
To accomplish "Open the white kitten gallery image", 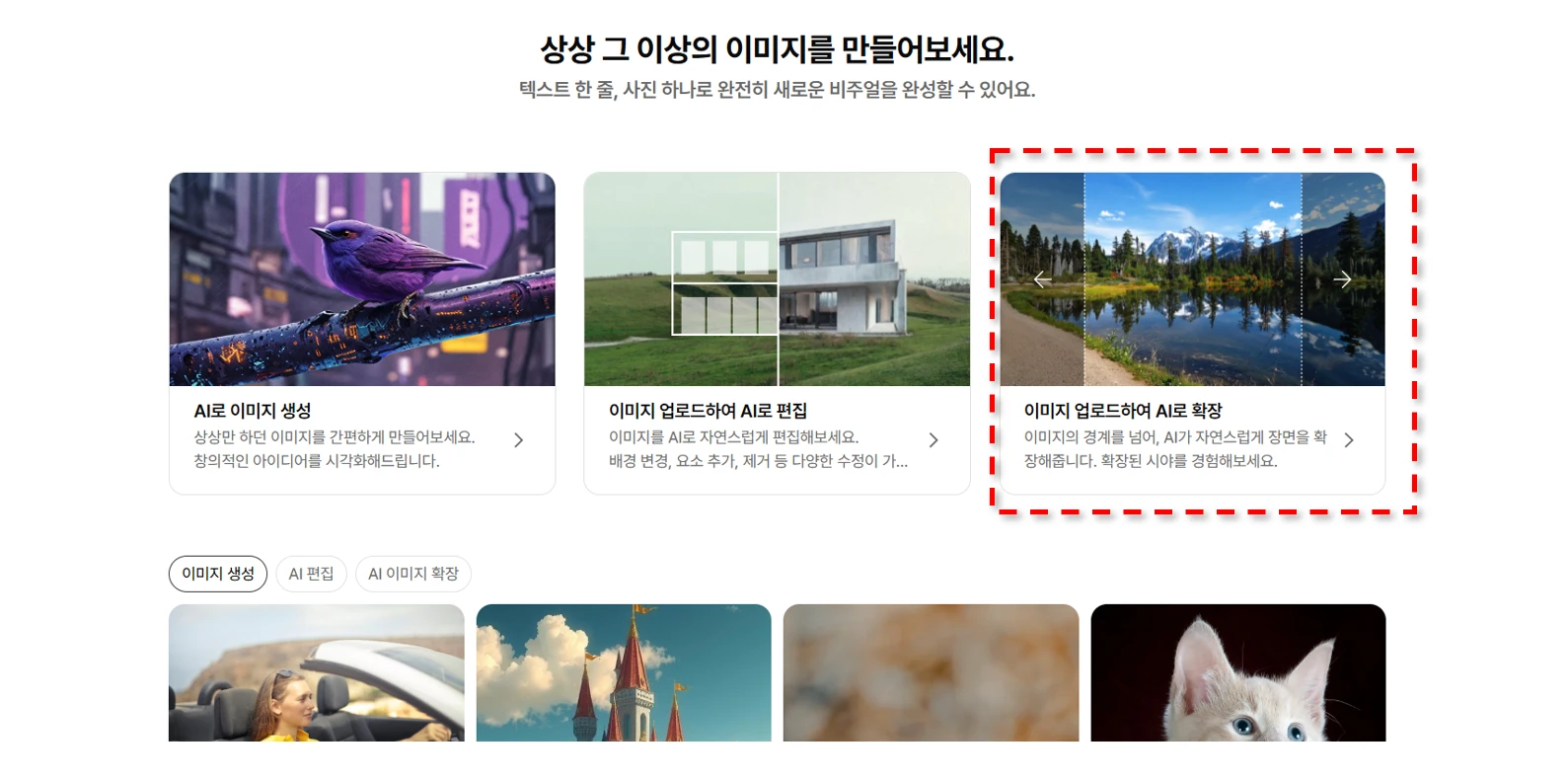I will point(1238,673).
